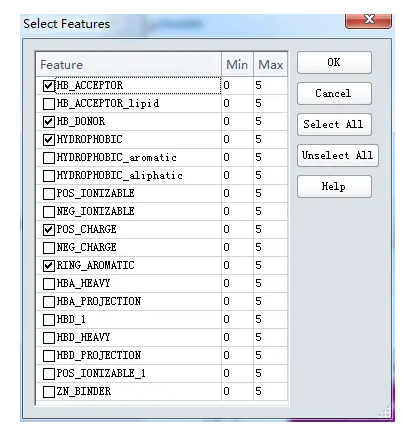Click the Cancel button

334,93
